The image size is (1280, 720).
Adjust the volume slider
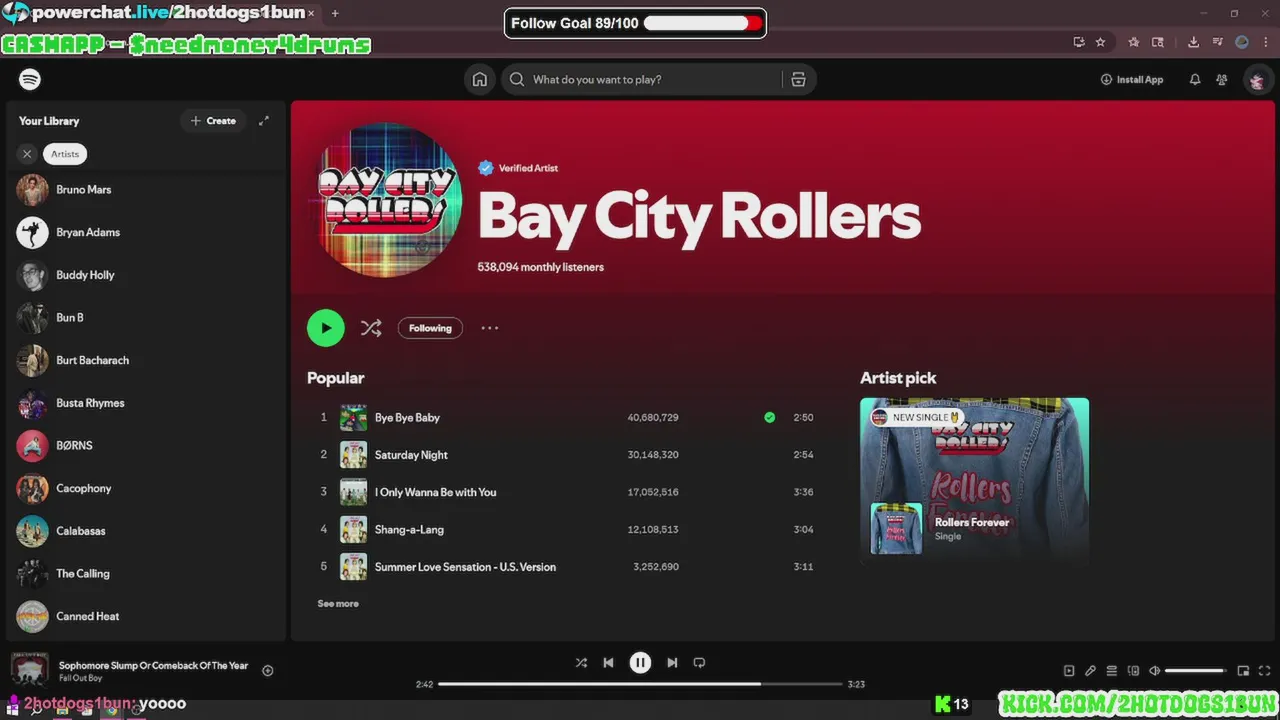pos(1195,671)
